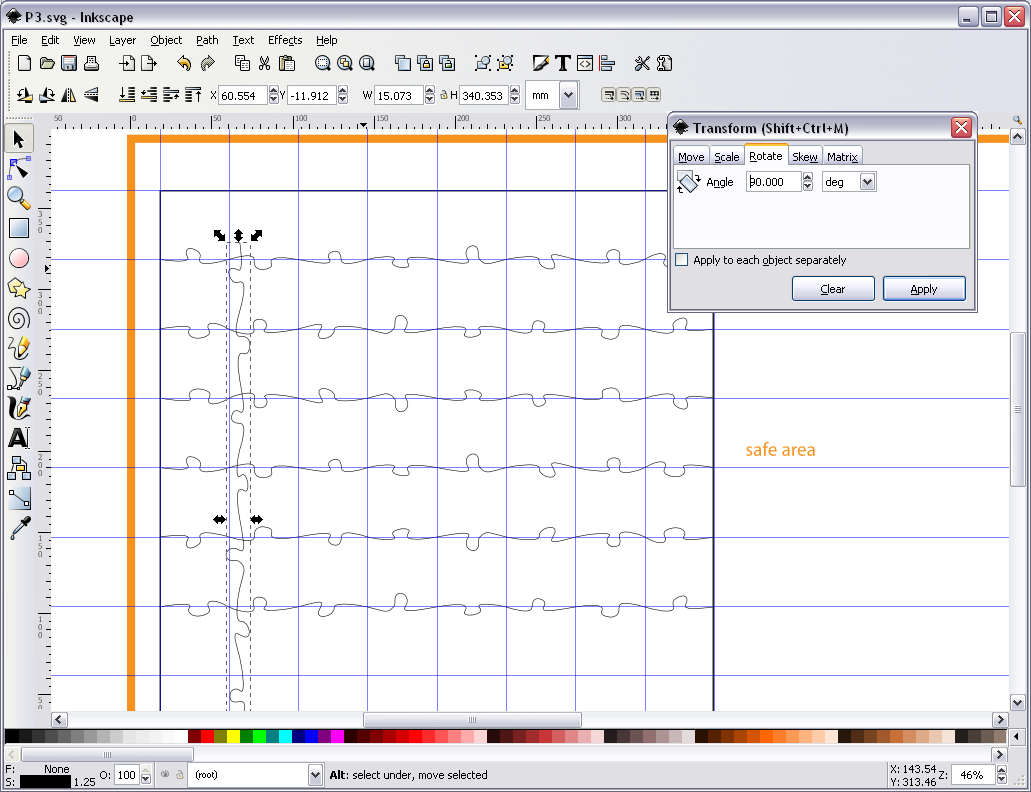The image size is (1031, 792).
Task: Toggle current layer visibility eye icon
Action: pyautogui.click(x=165, y=774)
